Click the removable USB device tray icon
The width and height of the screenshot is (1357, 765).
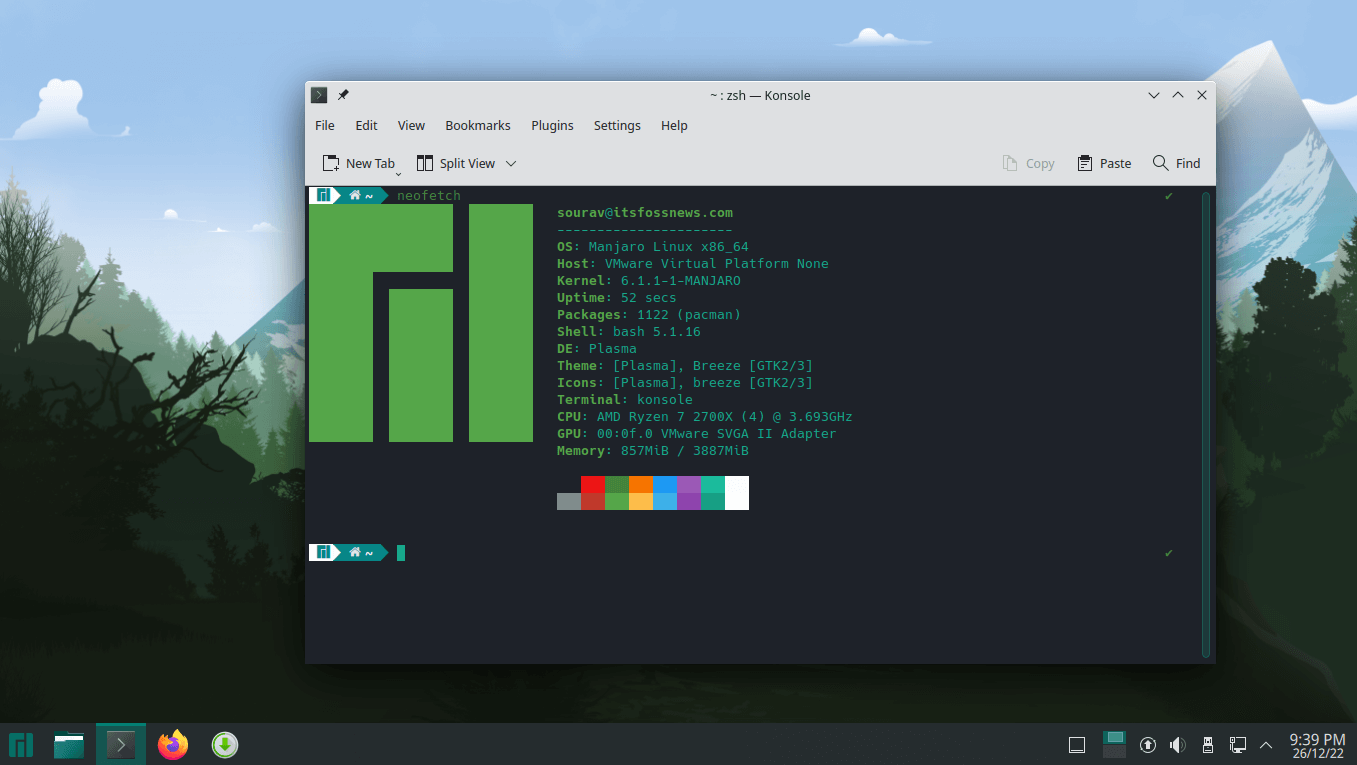point(1207,744)
